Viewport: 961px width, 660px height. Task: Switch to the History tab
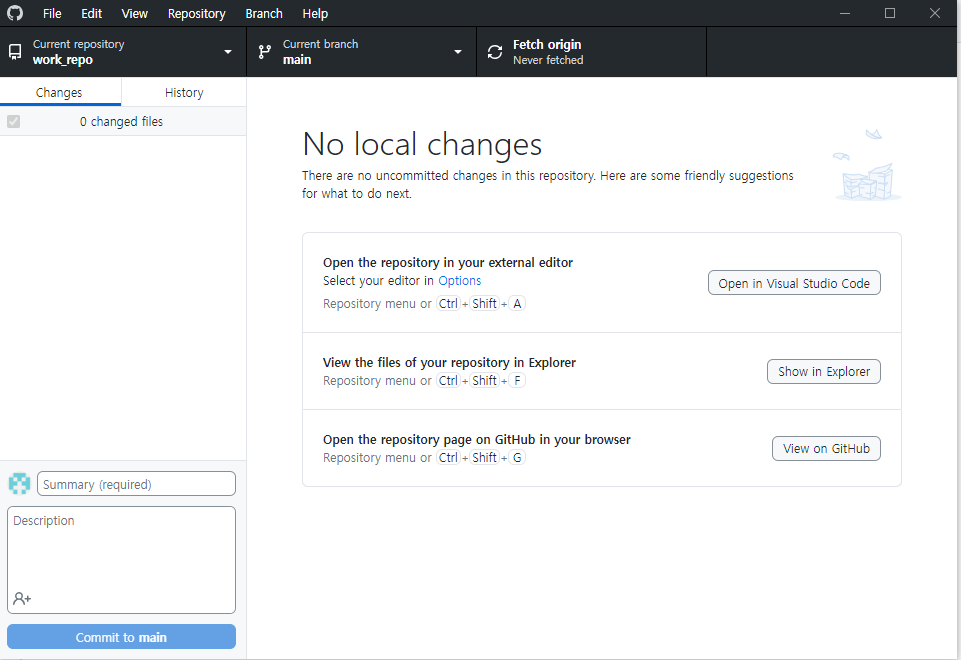point(184,93)
